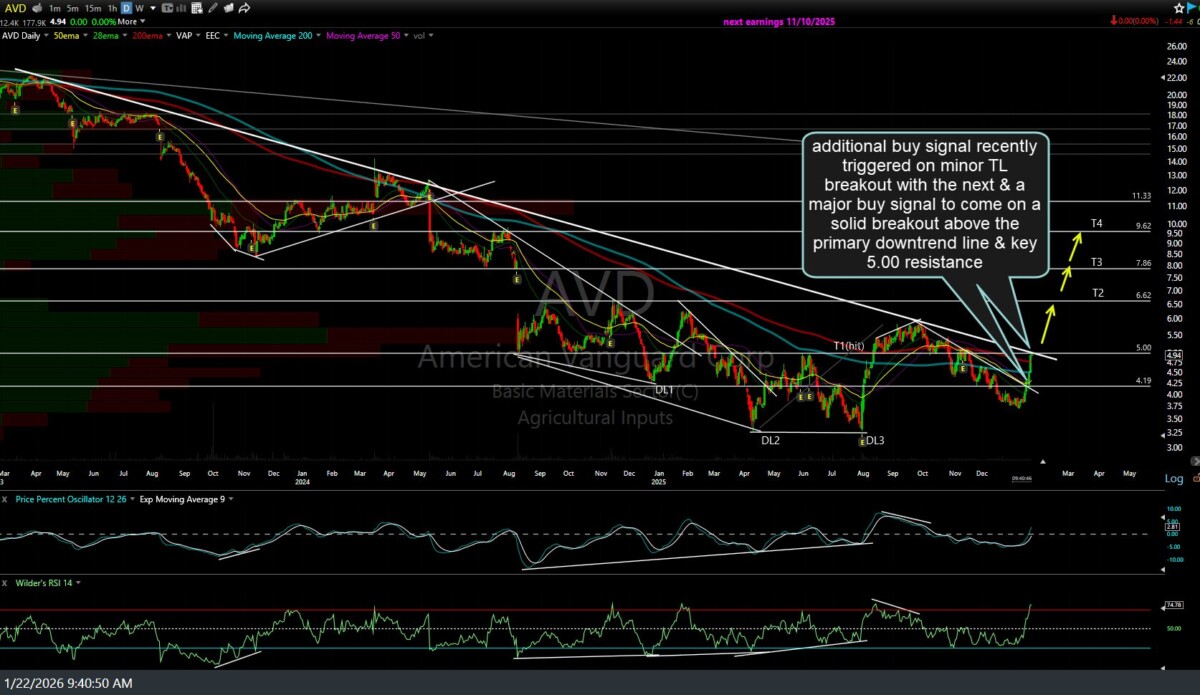Open the More dropdown in quote bar
This screenshot has width=1200, height=695.
point(127,21)
